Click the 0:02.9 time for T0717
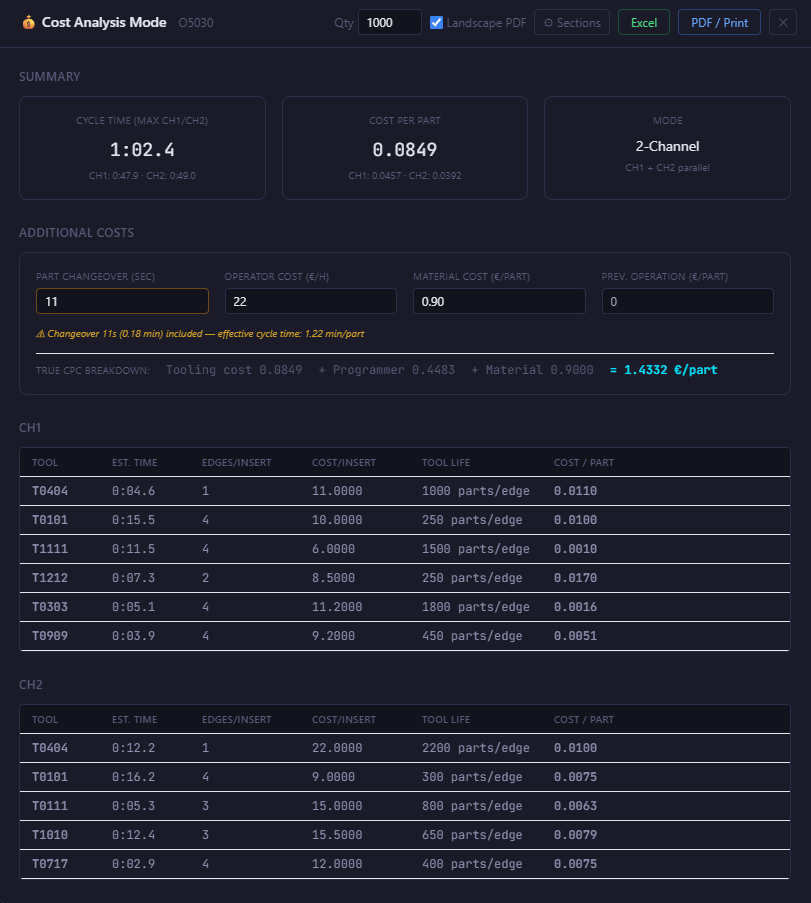Screen dimensions: 811x903 [133, 864]
